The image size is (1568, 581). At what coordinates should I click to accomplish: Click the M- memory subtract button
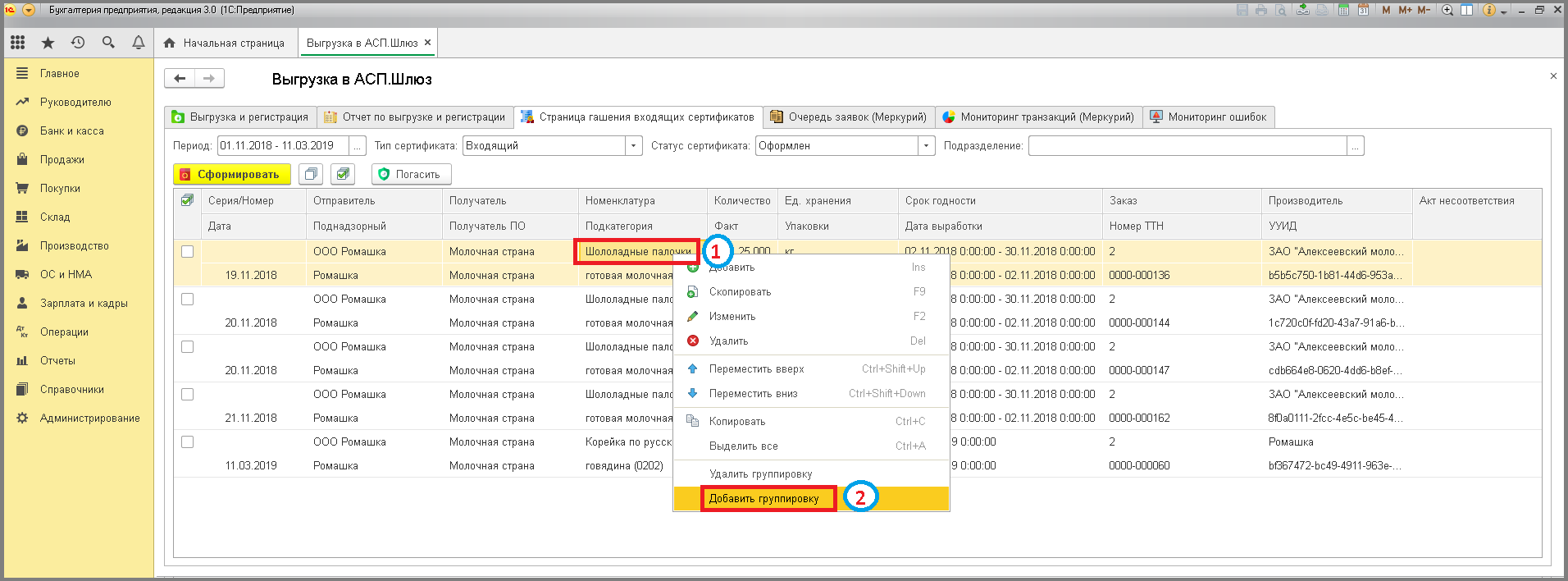[1424, 10]
